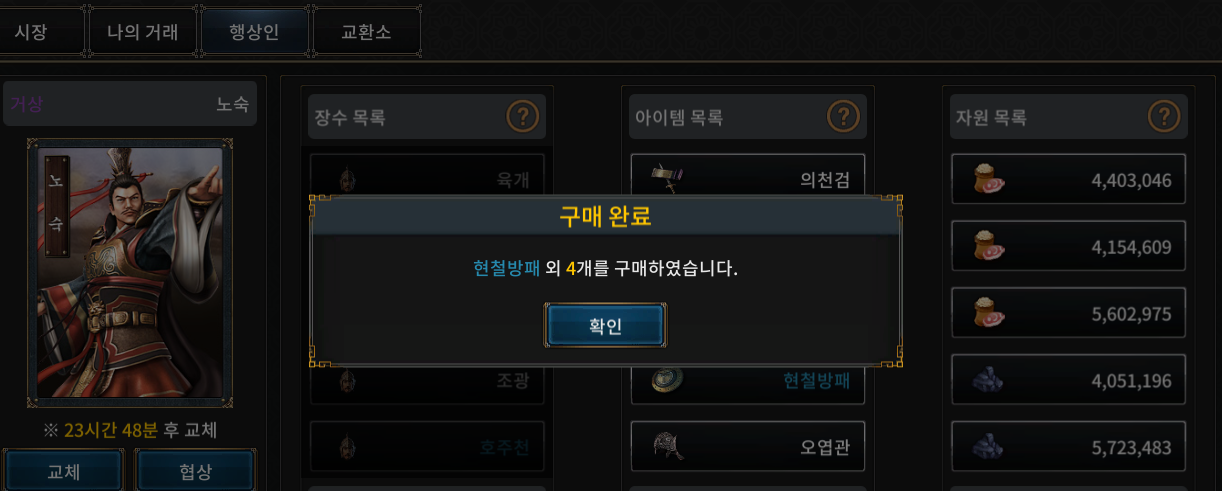
Task: Click the 교체 button below merchant portrait
Action: pyautogui.click(x=64, y=471)
